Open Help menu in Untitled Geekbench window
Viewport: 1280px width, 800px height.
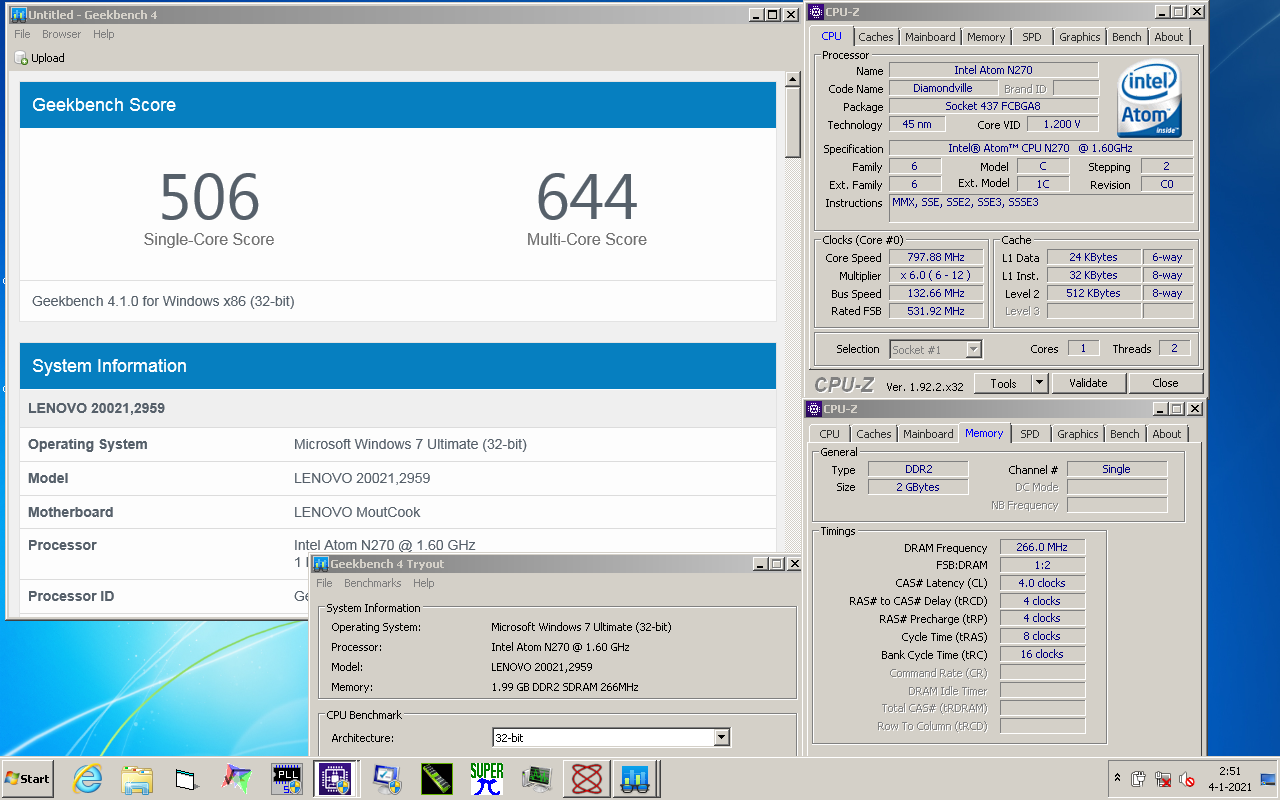[x=104, y=34]
